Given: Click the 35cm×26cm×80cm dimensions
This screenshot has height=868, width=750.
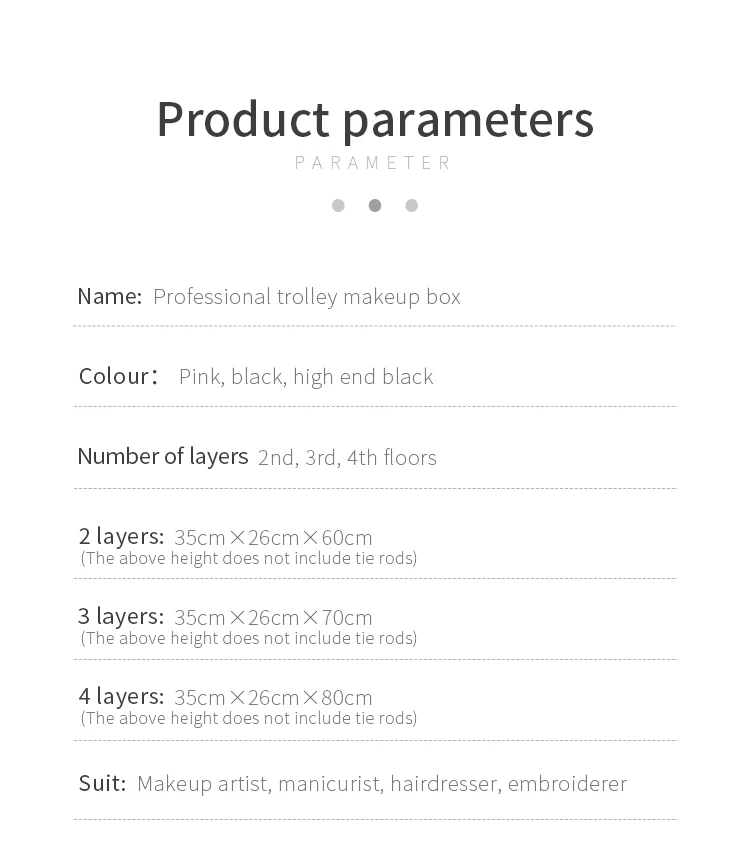Looking at the screenshot, I should pyautogui.click(x=273, y=698).
